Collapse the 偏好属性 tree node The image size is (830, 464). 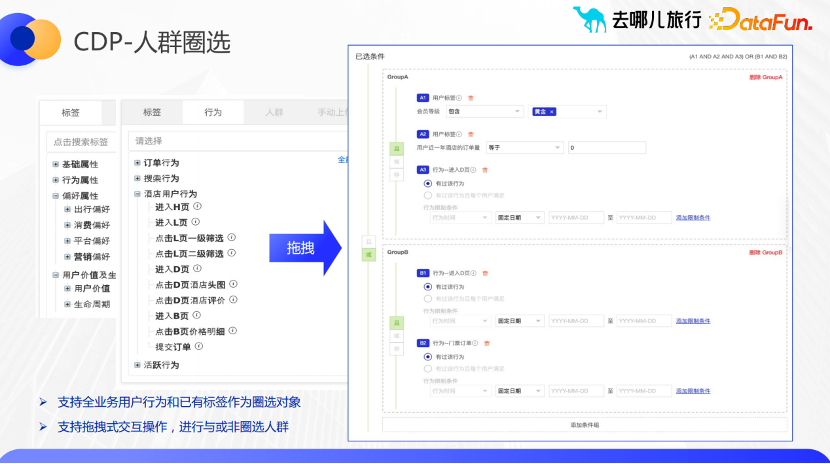[x=56, y=196]
